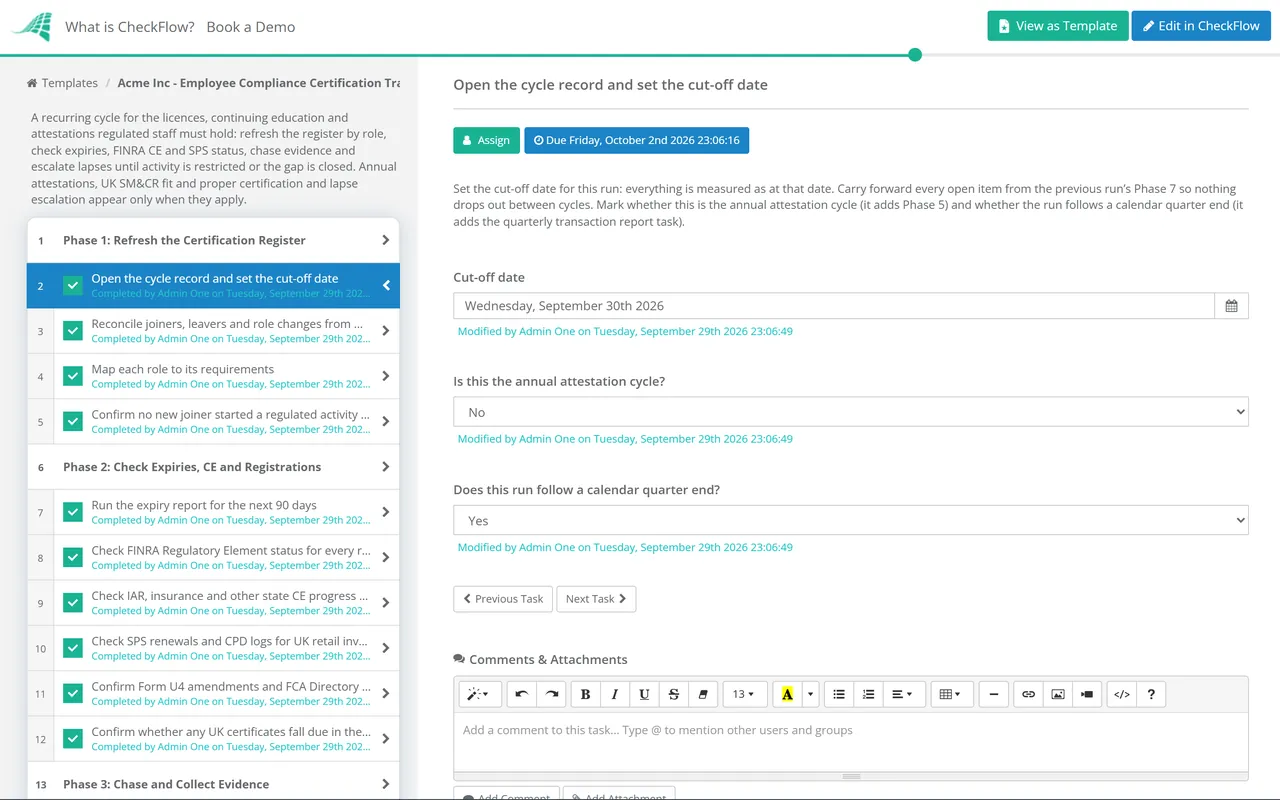Image resolution: width=1280 pixels, height=800 pixels.
Task: Open the table insert dropdown
Action: tap(952, 694)
